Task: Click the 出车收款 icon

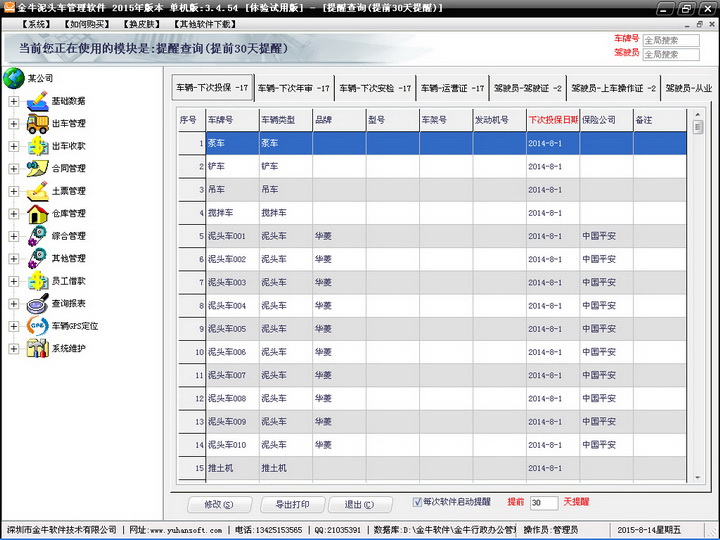Action: pyautogui.click(x=38, y=146)
